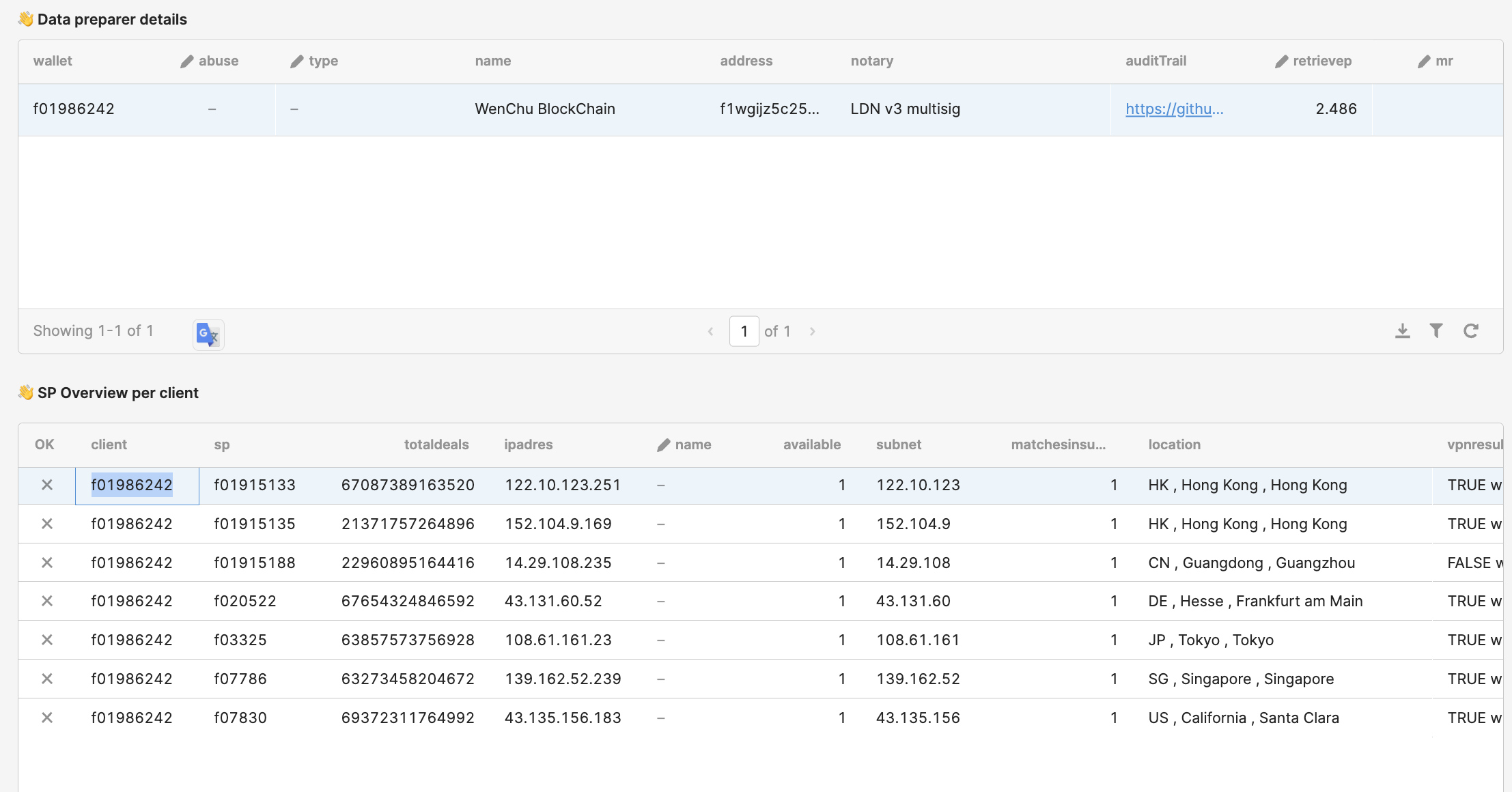Toggle the OK mark for the f07830 row
1512x792 pixels.
[x=47, y=718]
